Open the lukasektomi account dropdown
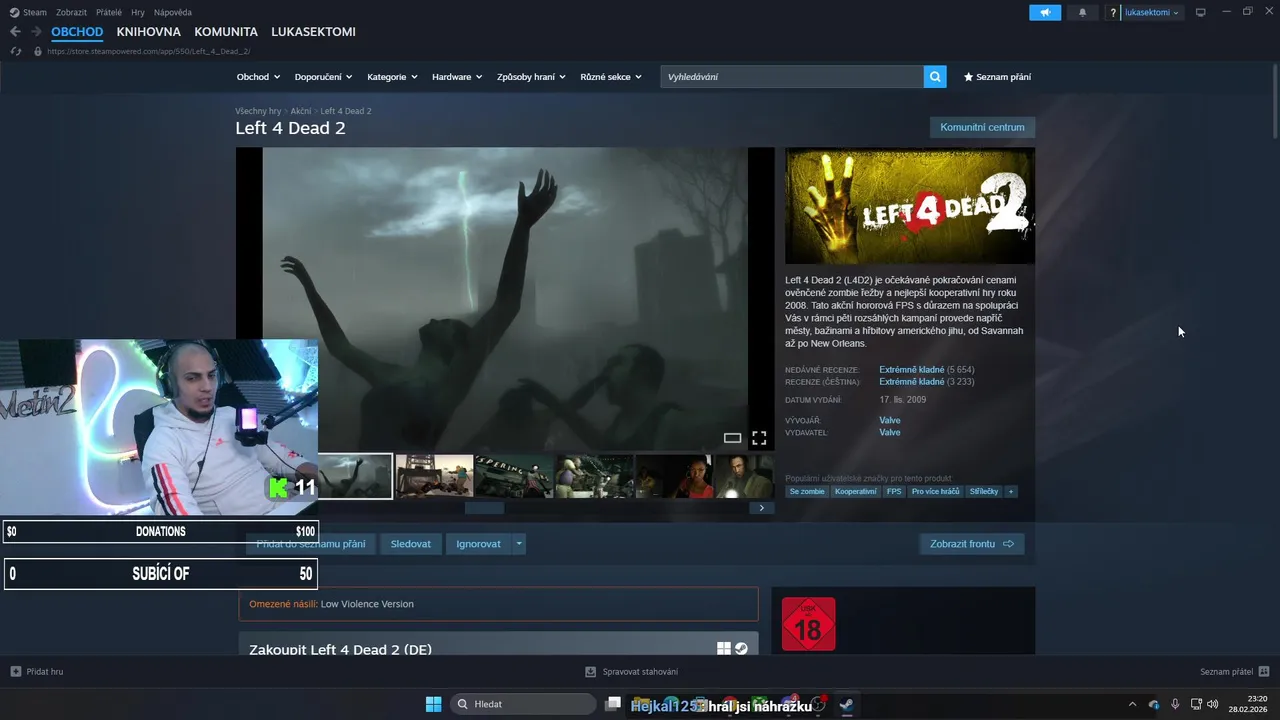Image resolution: width=1280 pixels, height=720 pixels. pyautogui.click(x=1152, y=13)
